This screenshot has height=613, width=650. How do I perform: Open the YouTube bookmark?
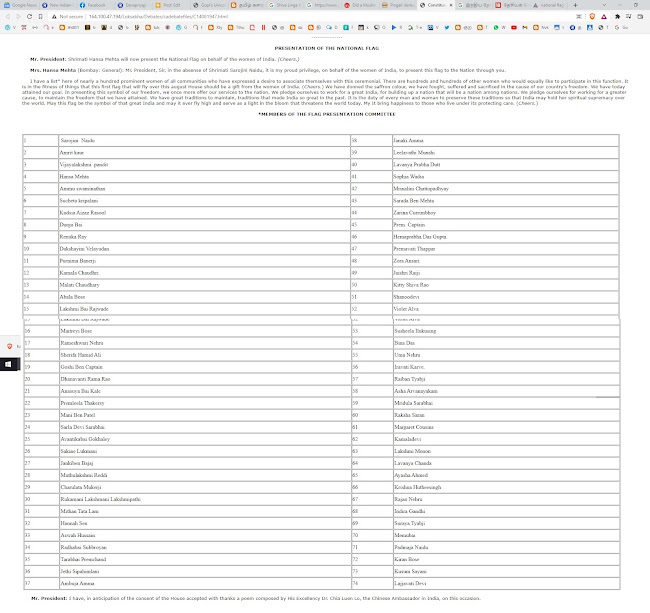[x=514, y=27]
